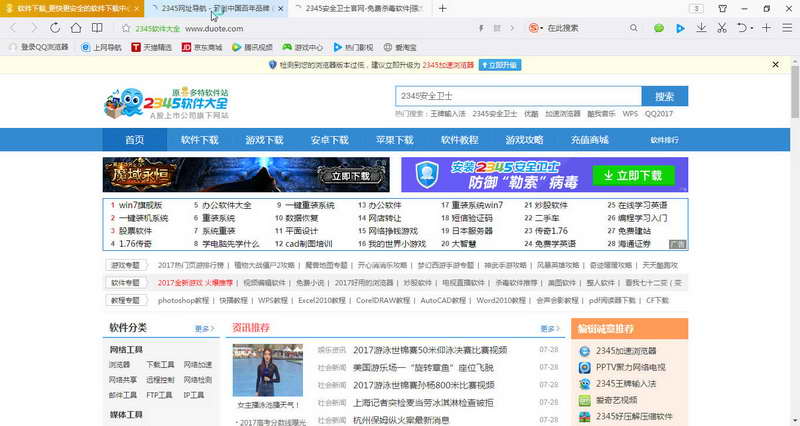Viewport: 800px width, 426px height.
Task: Open 充值商城 in the navigation bar
Action: [589, 140]
